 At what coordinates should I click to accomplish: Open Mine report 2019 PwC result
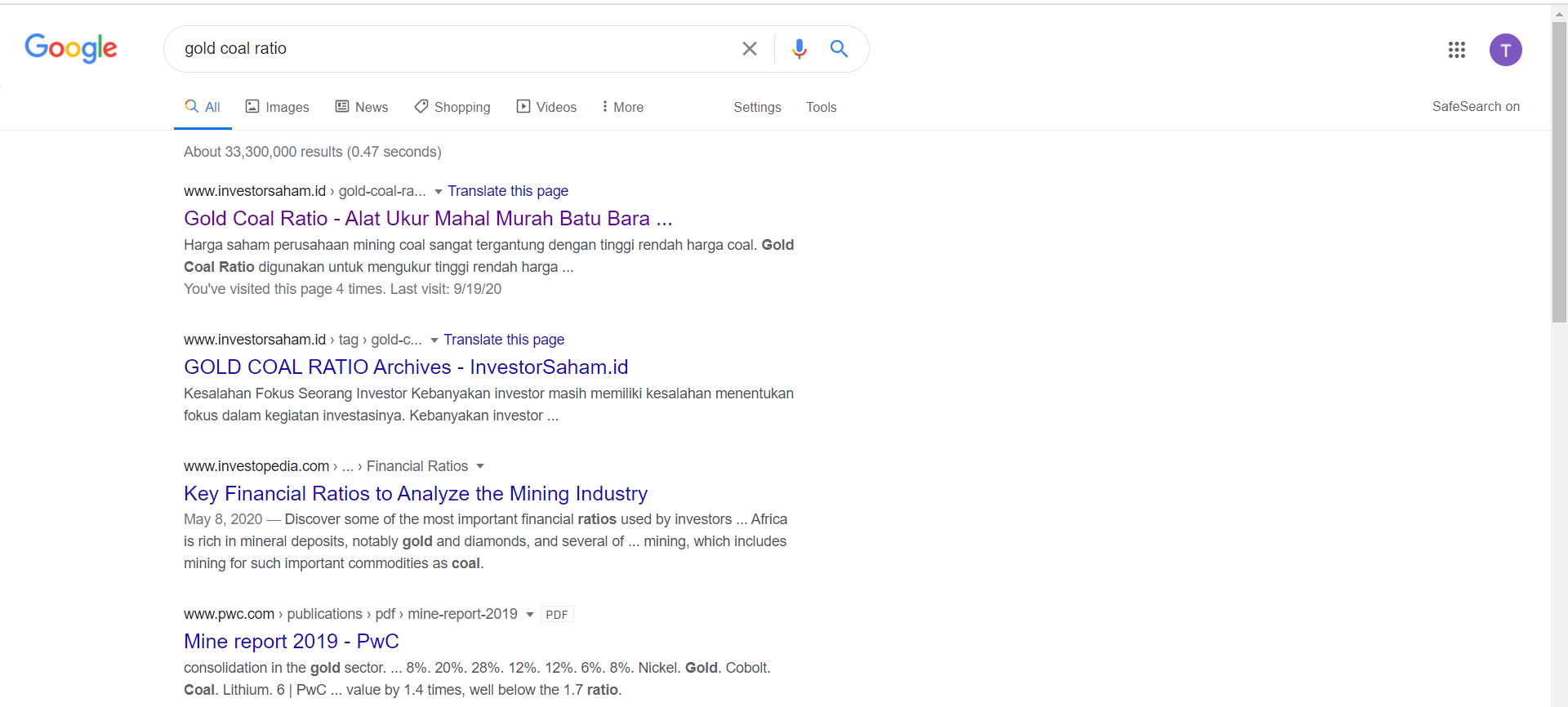point(291,641)
